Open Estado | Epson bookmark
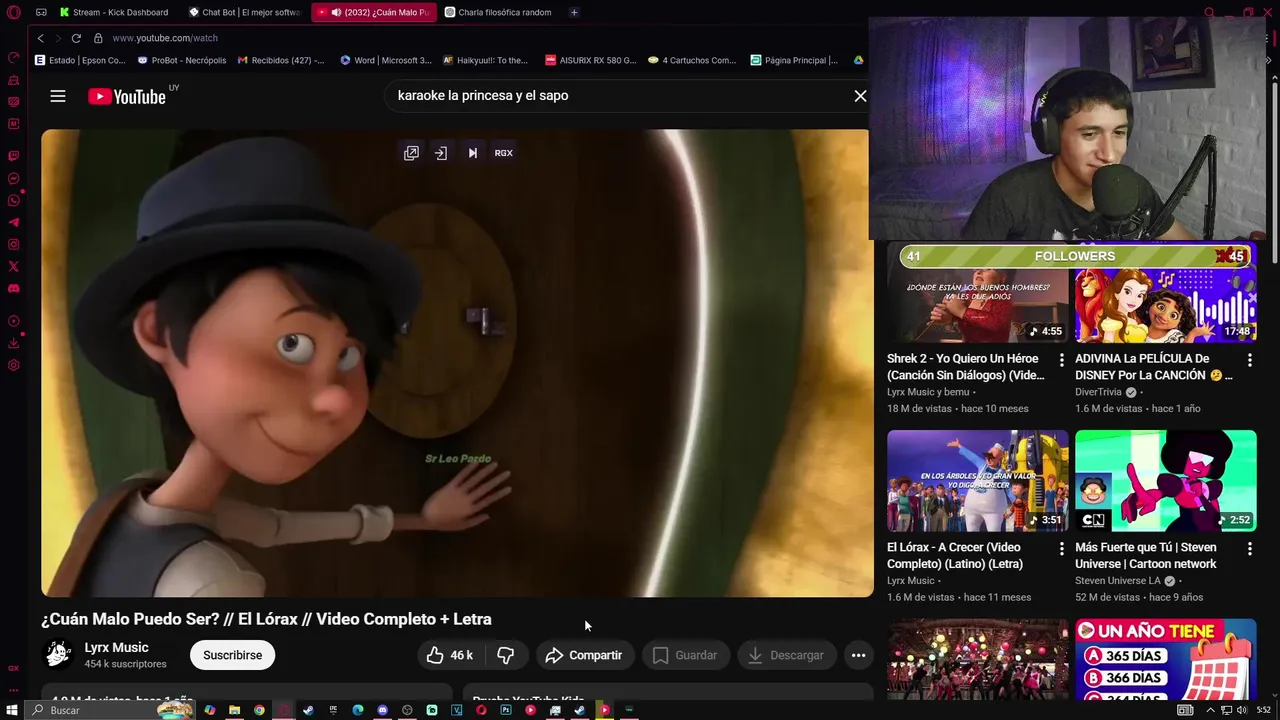The image size is (1280, 720). click(x=80, y=60)
